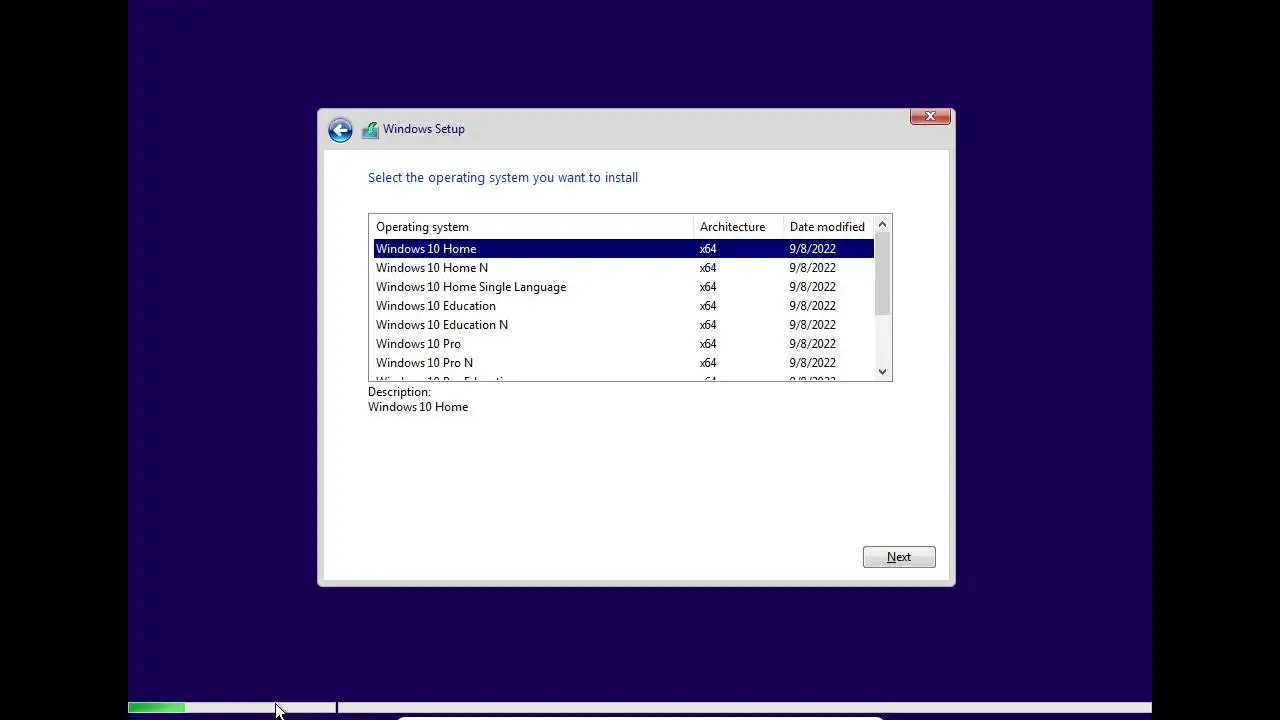Click Next to continue setup
The height and width of the screenshot is (720, 1280).
click(899, 557)
